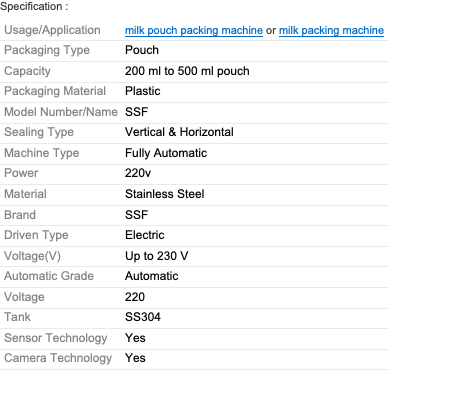Screen dimensions: 451x399
Task: Select the Usage/Application label
Action: (x=52, y=30)
